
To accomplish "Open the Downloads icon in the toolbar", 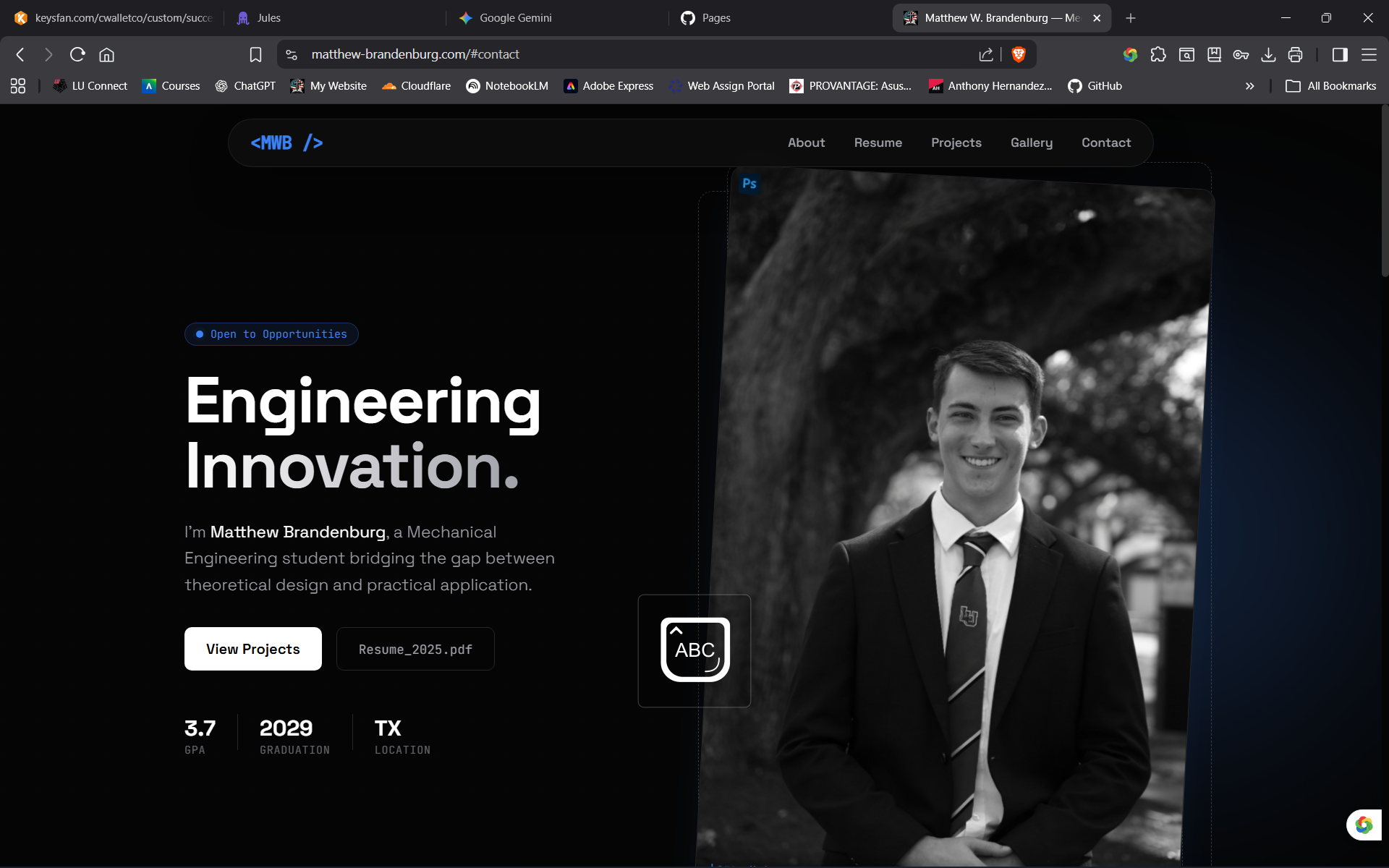I will tap(1268, 54).
